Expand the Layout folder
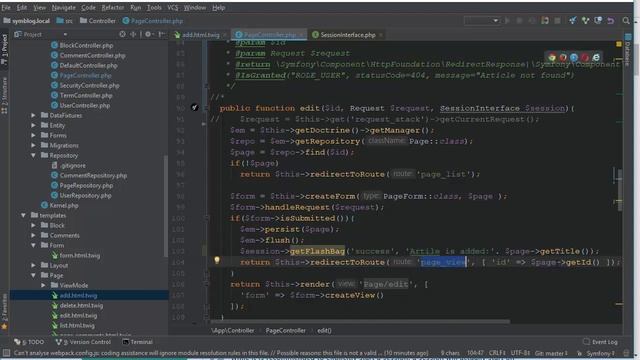Image resolution: width=640 pixels, height=360 pixels. [33, 265]
